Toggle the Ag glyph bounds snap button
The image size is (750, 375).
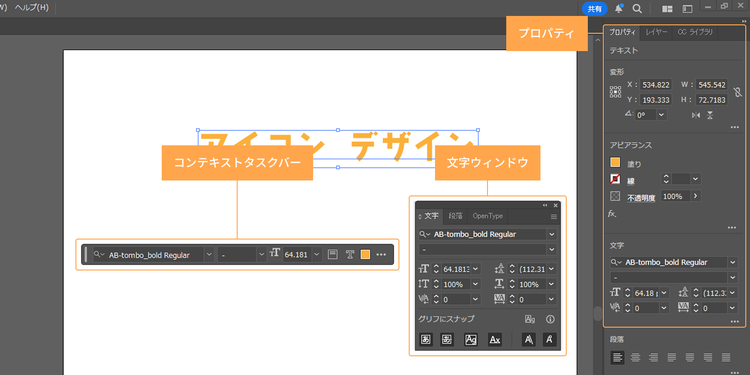coord(471,340)
